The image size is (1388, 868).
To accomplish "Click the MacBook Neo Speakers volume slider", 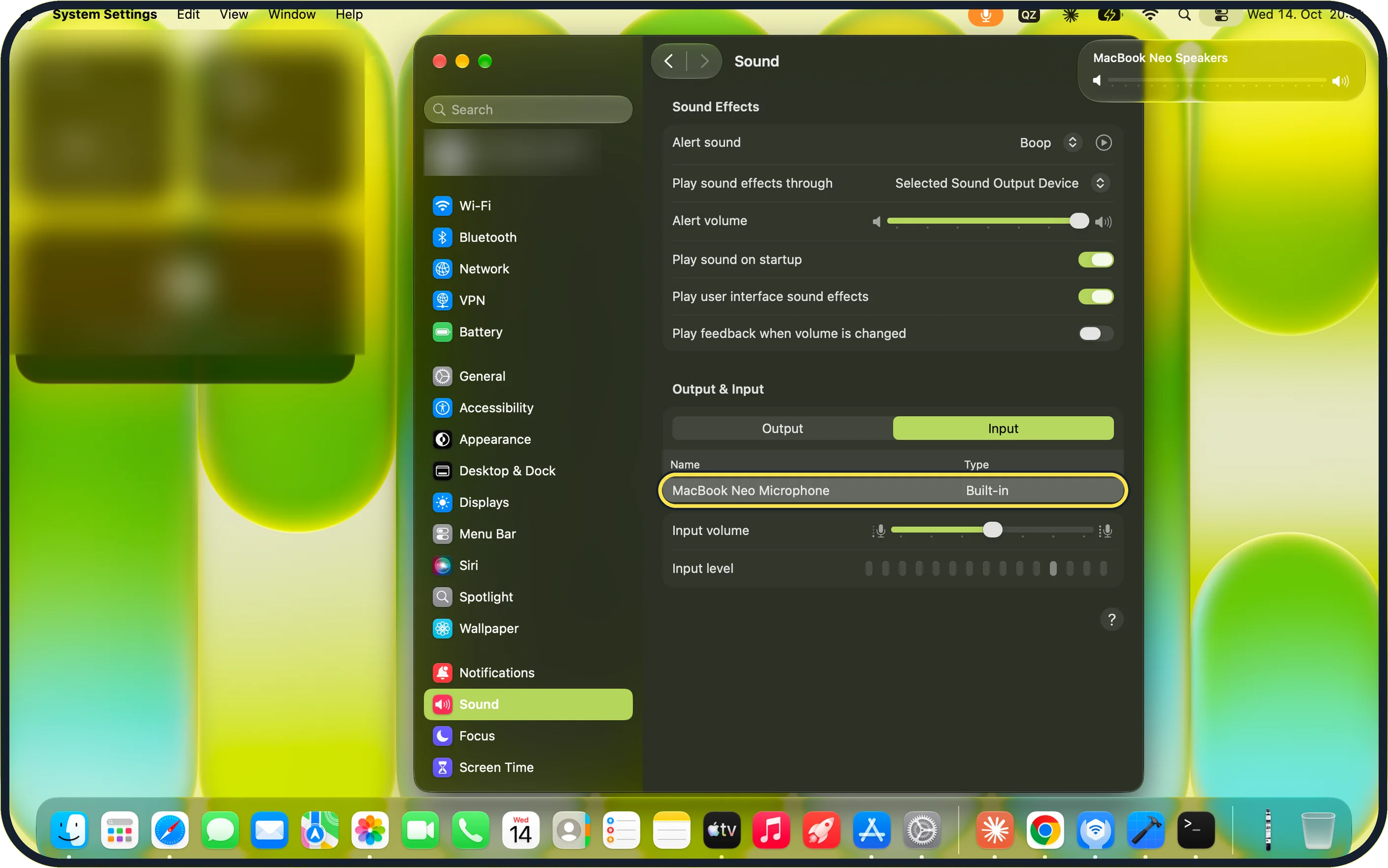I will click(x=1216, y=80).
